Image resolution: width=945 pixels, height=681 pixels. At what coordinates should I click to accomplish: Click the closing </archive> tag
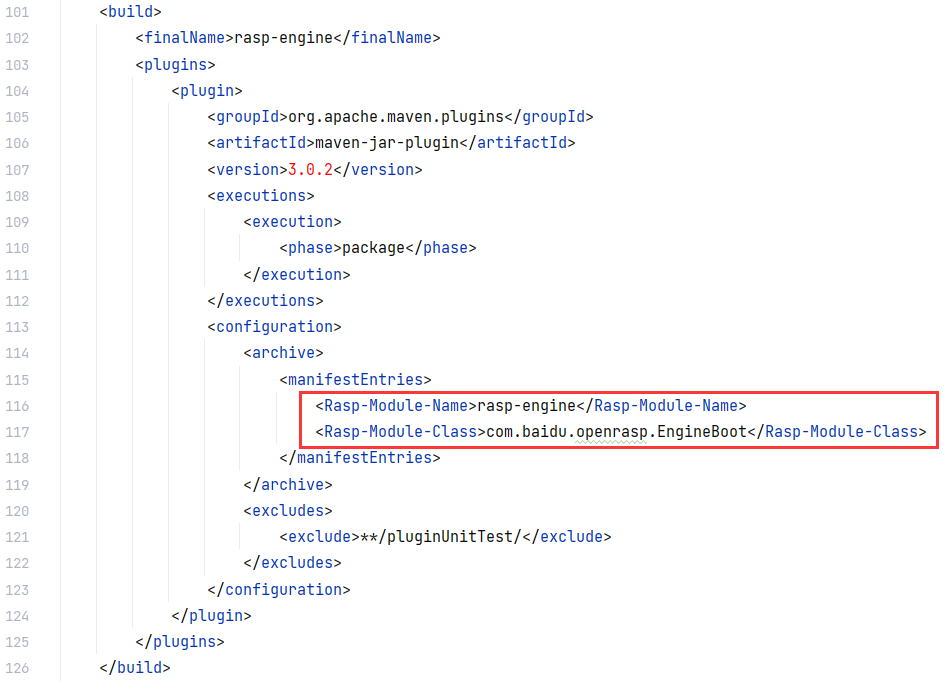287,485
